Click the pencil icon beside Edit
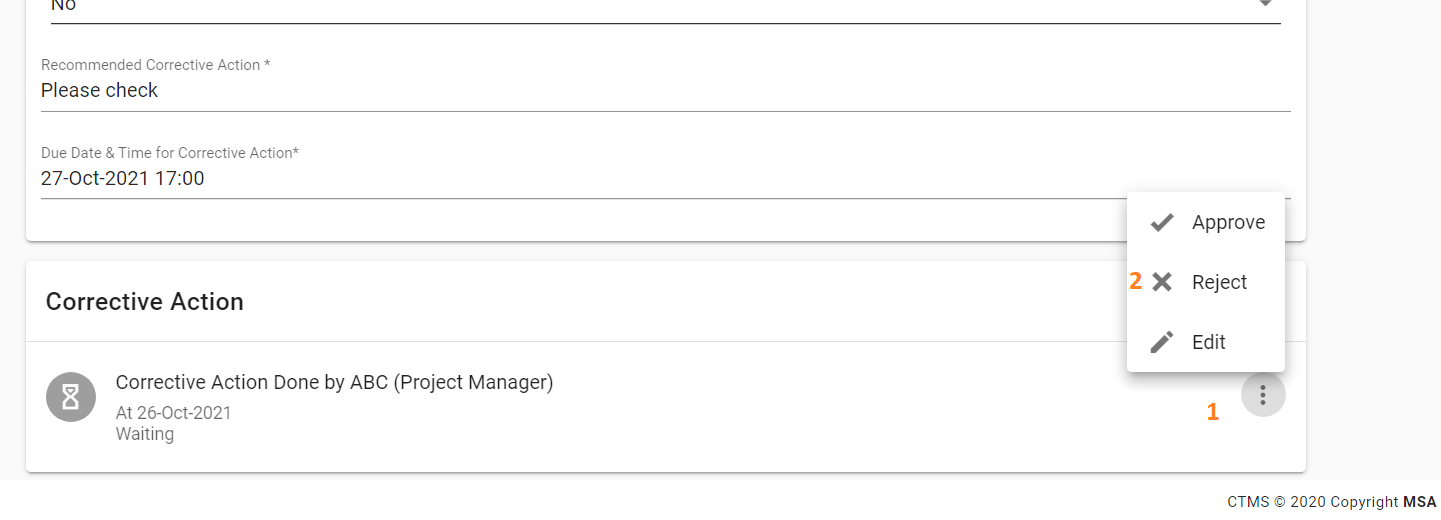 [x=1161, y=342]
